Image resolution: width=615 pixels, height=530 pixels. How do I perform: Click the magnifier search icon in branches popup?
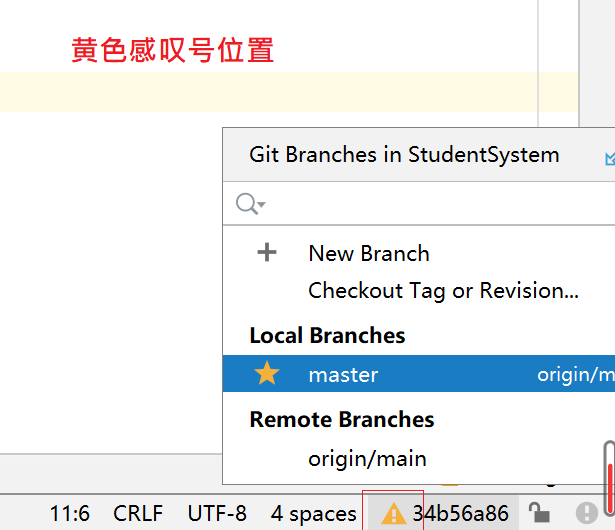(247, 205)
